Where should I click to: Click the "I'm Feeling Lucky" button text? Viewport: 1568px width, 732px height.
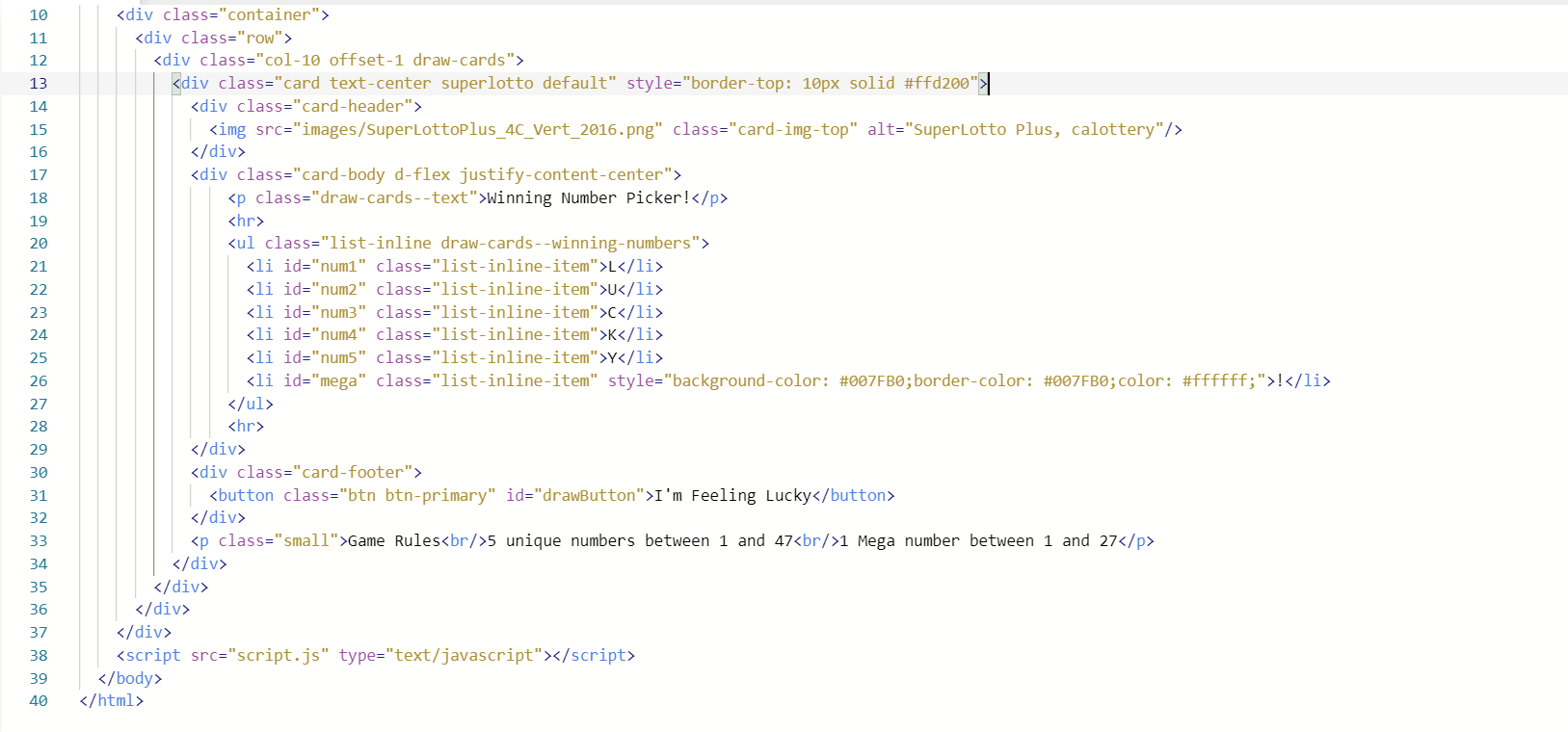click(x=733, y=495)
